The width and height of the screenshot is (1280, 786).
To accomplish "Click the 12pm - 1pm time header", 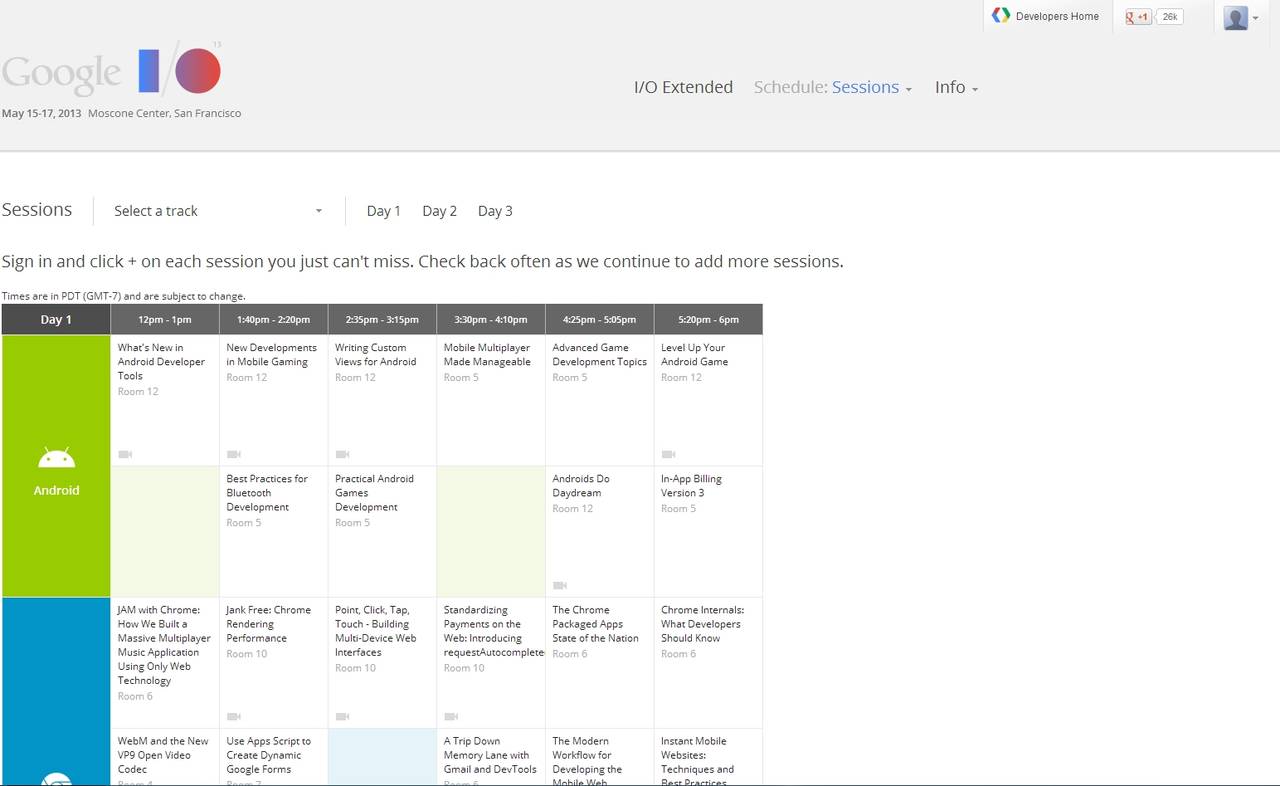I will (x=165, y=320).
